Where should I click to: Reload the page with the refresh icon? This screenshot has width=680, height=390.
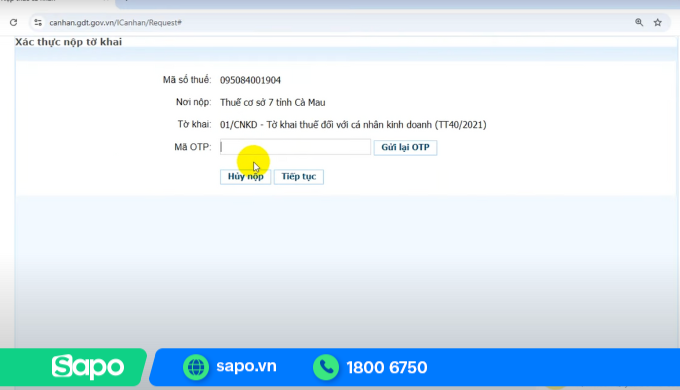click(13, 23)
